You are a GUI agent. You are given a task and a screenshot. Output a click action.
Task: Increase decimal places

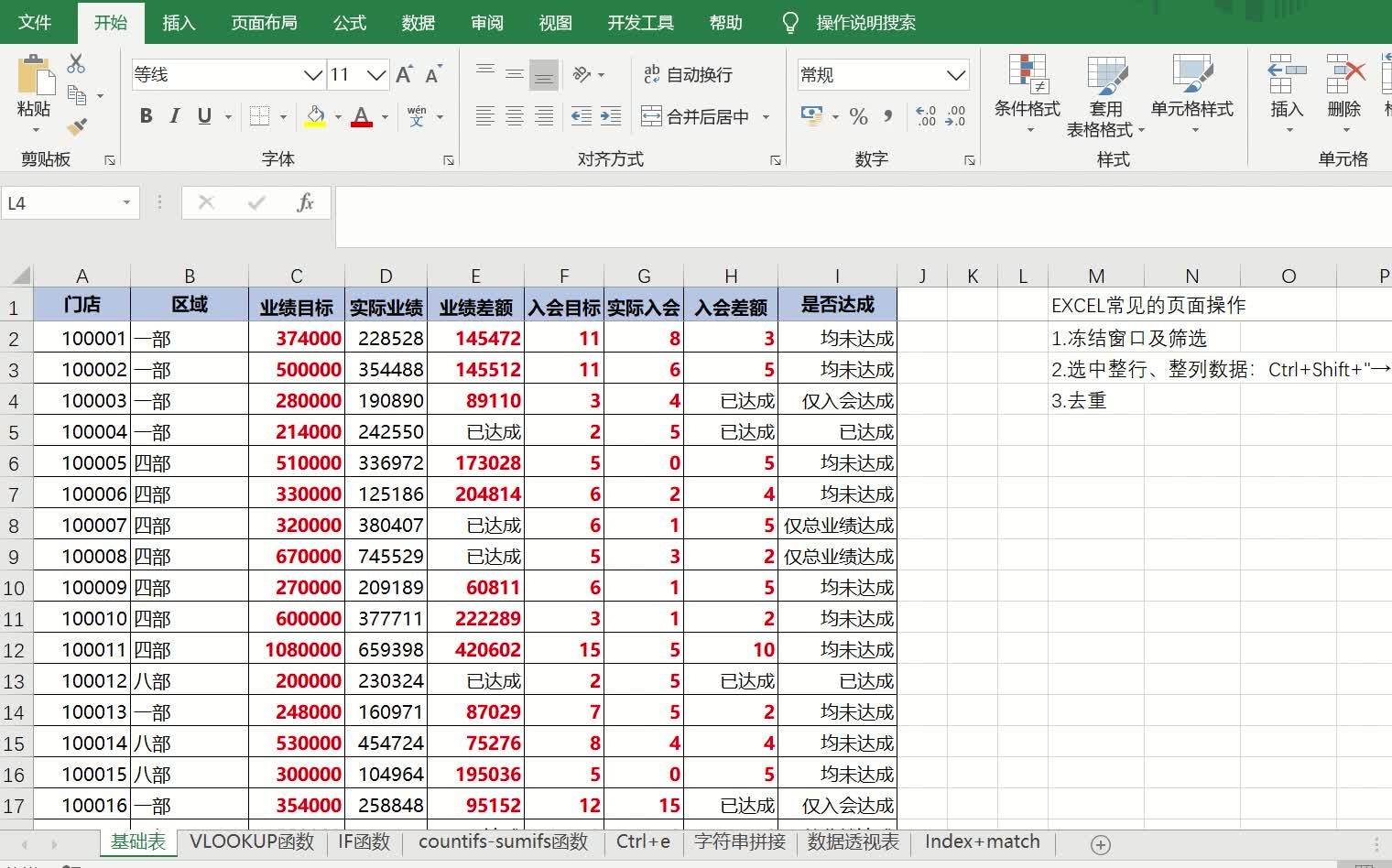point(926,116)
